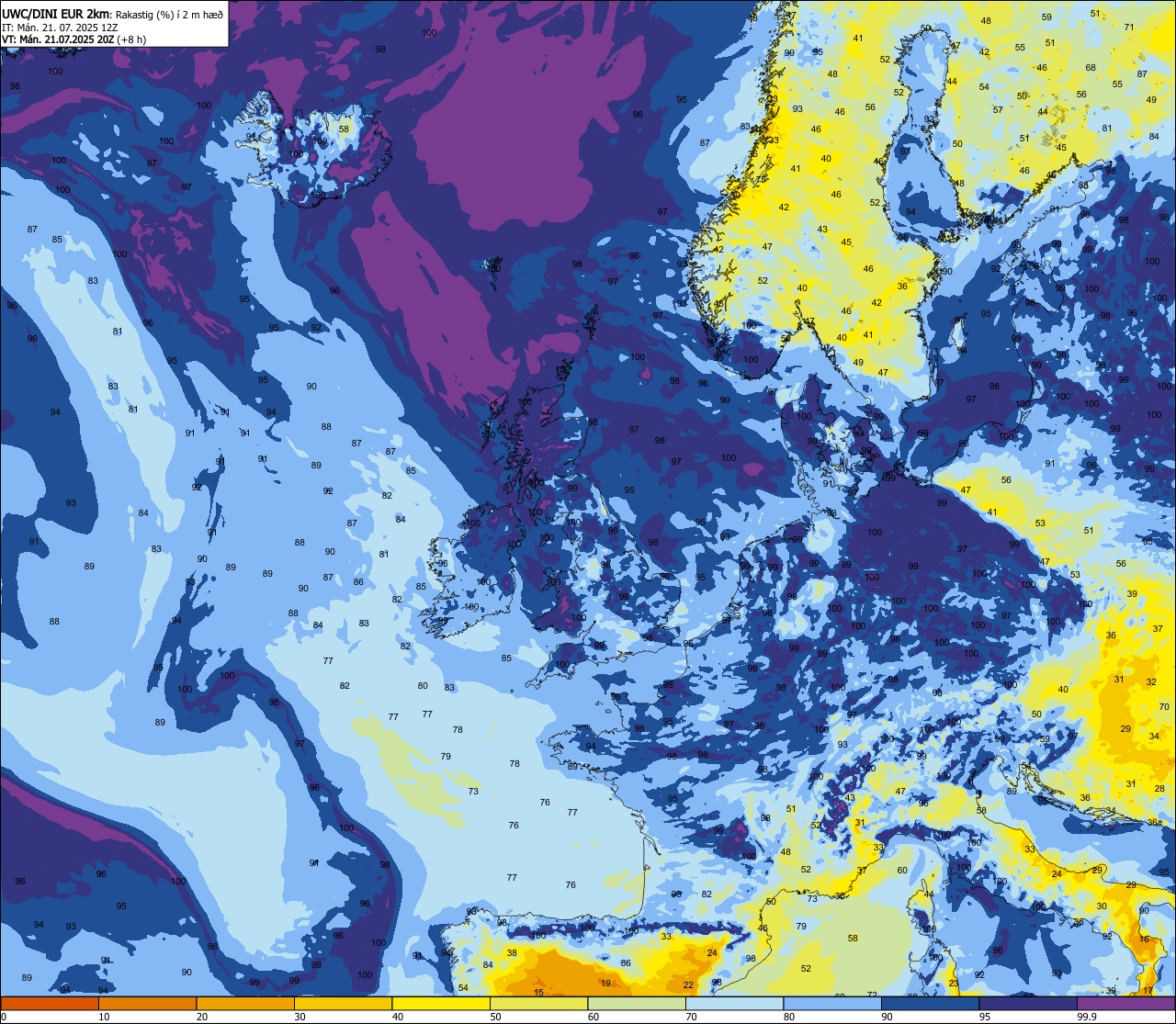Click the 80–90% legend swatch
The image size is (1176, 1024).
832,1004
